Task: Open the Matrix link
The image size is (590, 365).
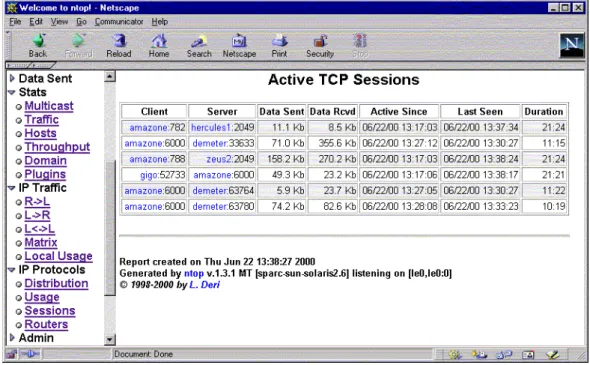Action: [41, 242]
